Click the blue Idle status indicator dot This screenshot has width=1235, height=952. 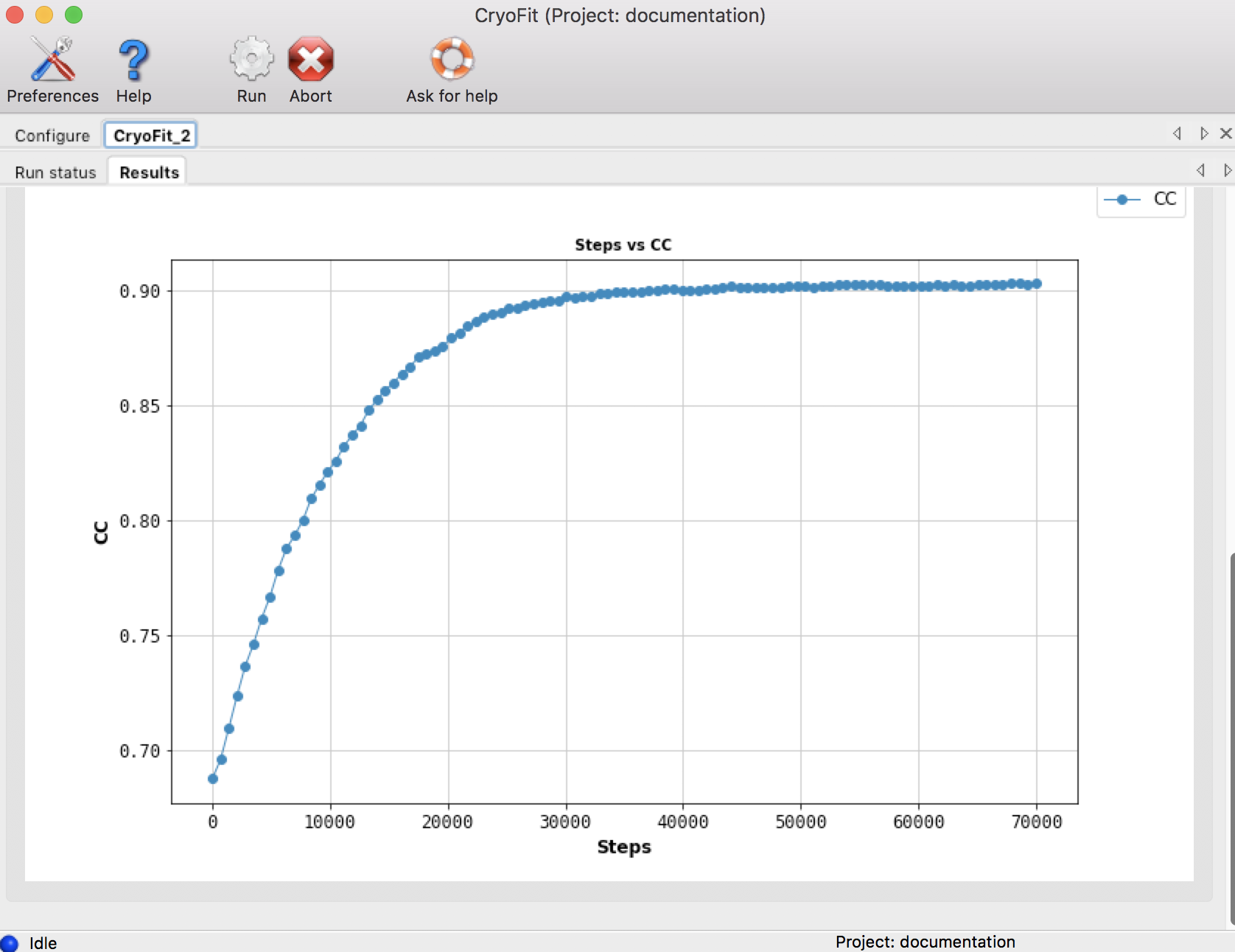[x=10, y=942]
